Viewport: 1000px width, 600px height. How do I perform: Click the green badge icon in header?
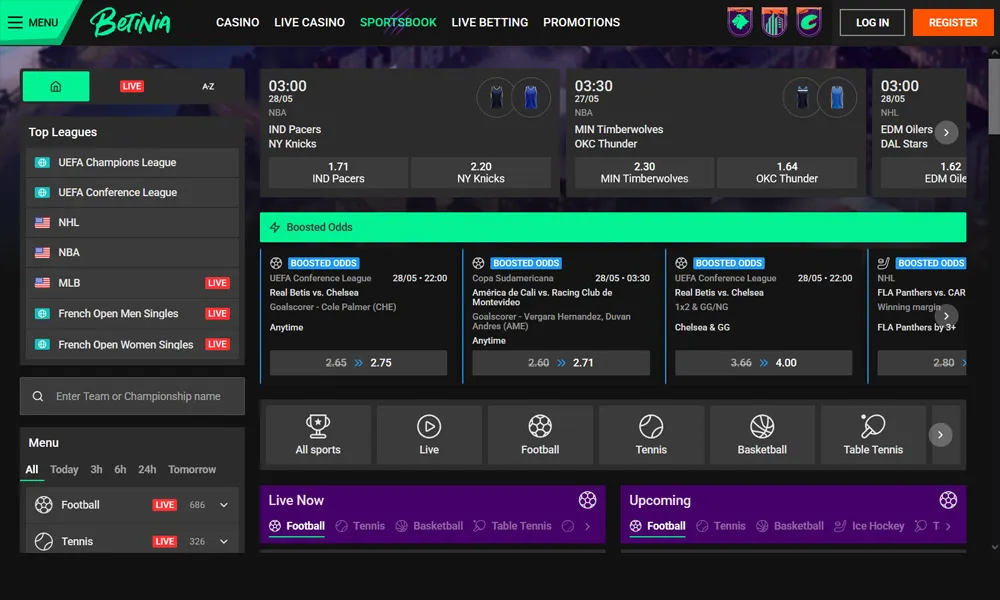click(x=740, y=22)
